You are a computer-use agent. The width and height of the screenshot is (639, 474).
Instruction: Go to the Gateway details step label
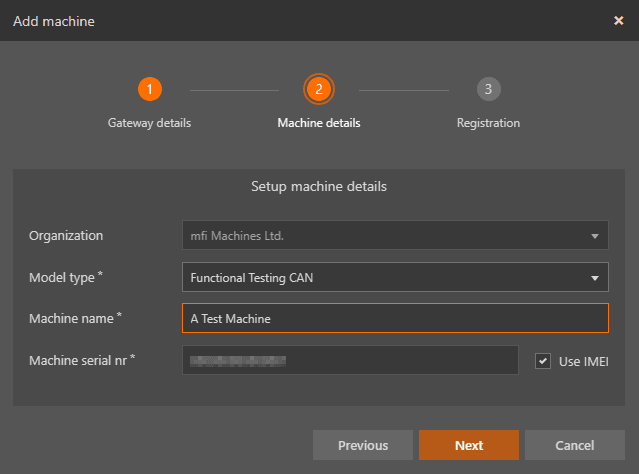149,123
